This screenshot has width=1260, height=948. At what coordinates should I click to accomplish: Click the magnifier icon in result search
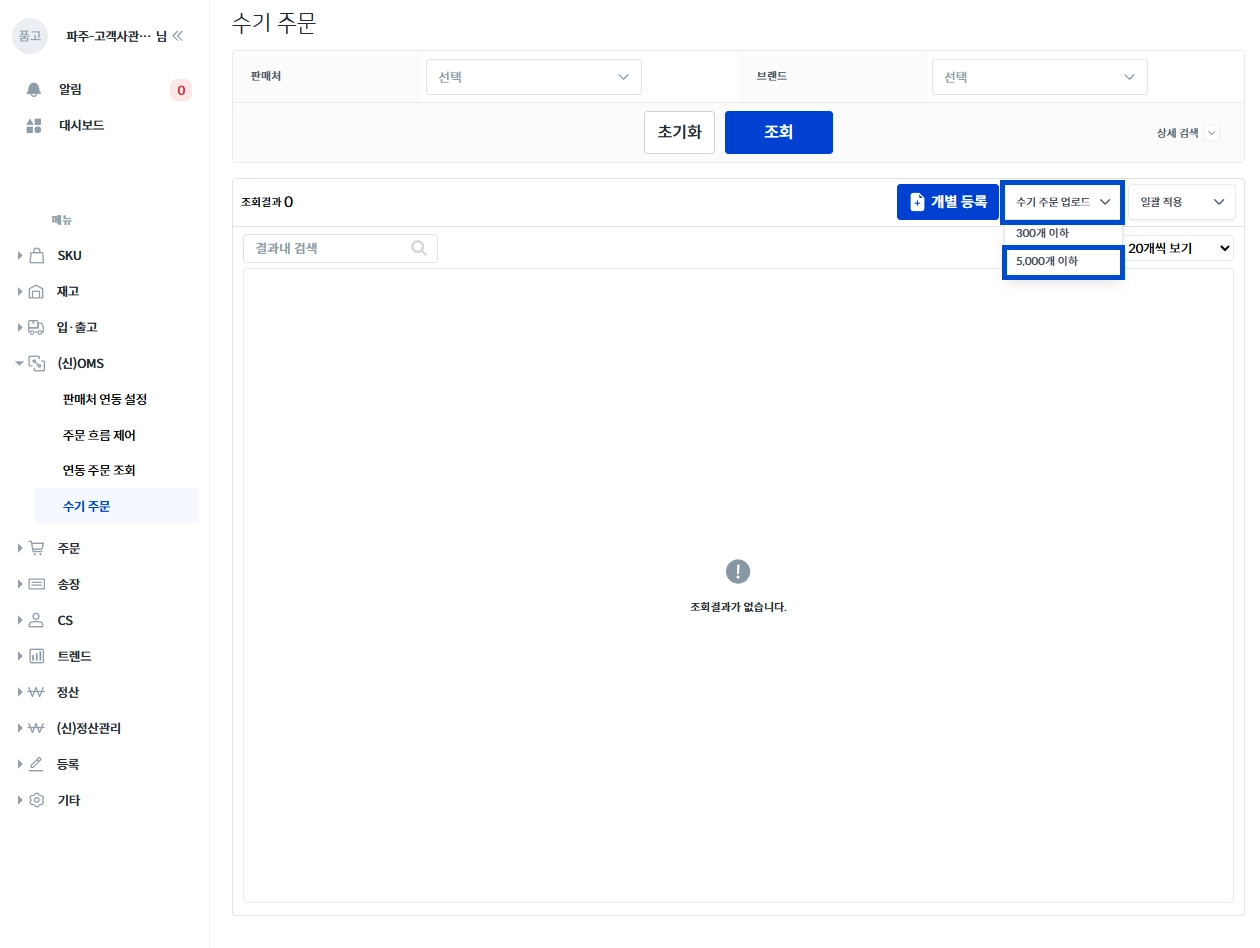[x=419, y=248]
